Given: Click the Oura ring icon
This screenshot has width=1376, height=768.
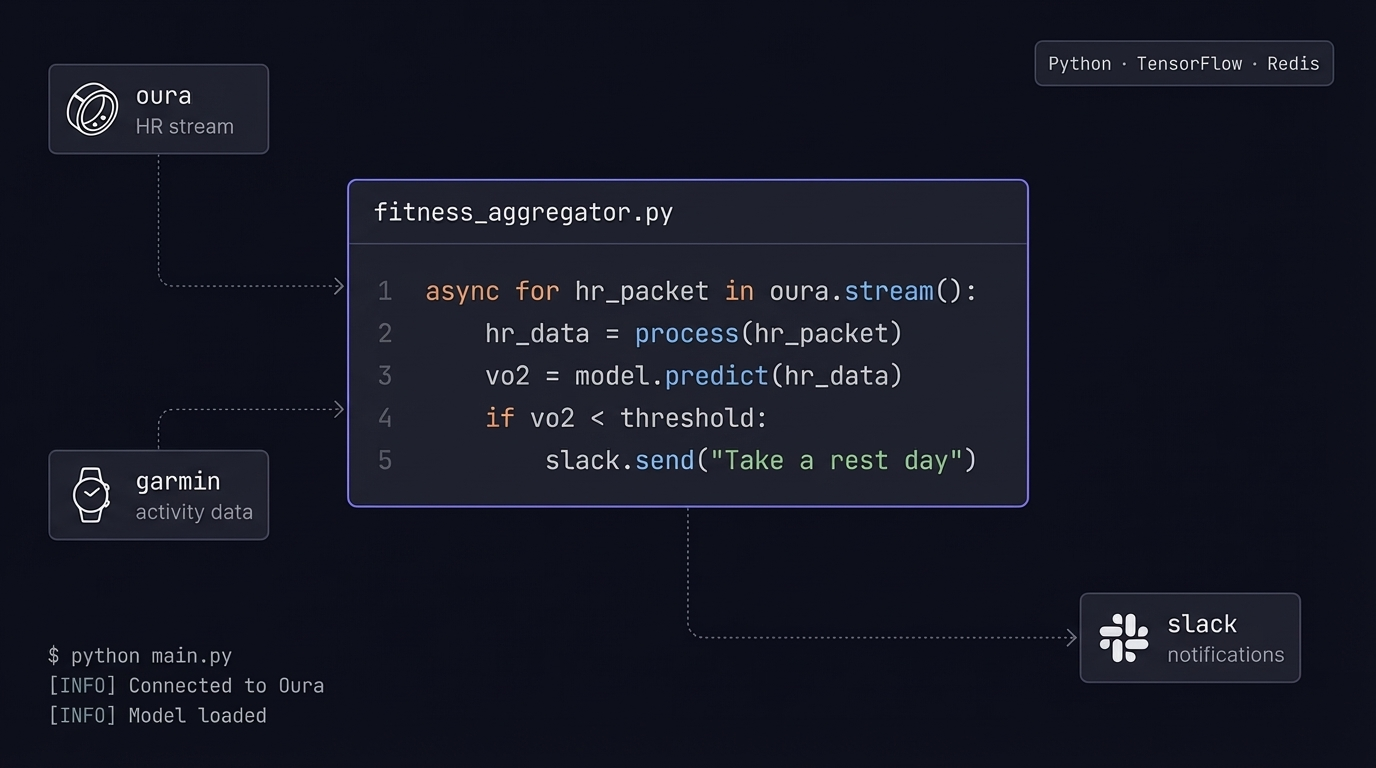Looking at the screenshot, I should coord(92,108).
